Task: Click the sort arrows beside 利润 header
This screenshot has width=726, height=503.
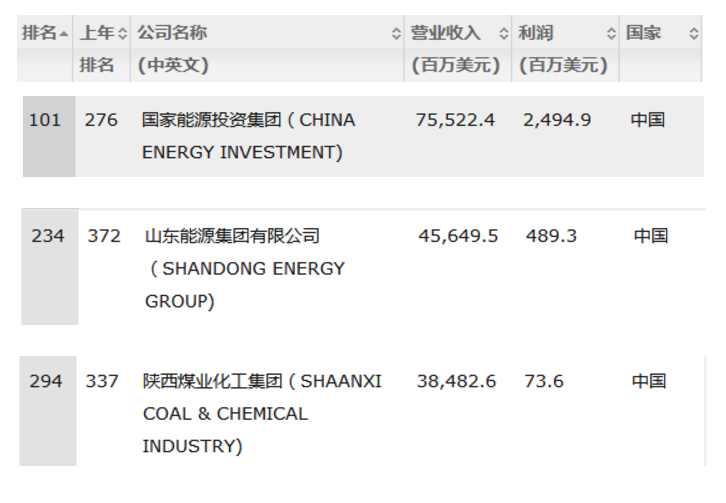Action: (611, 34)
